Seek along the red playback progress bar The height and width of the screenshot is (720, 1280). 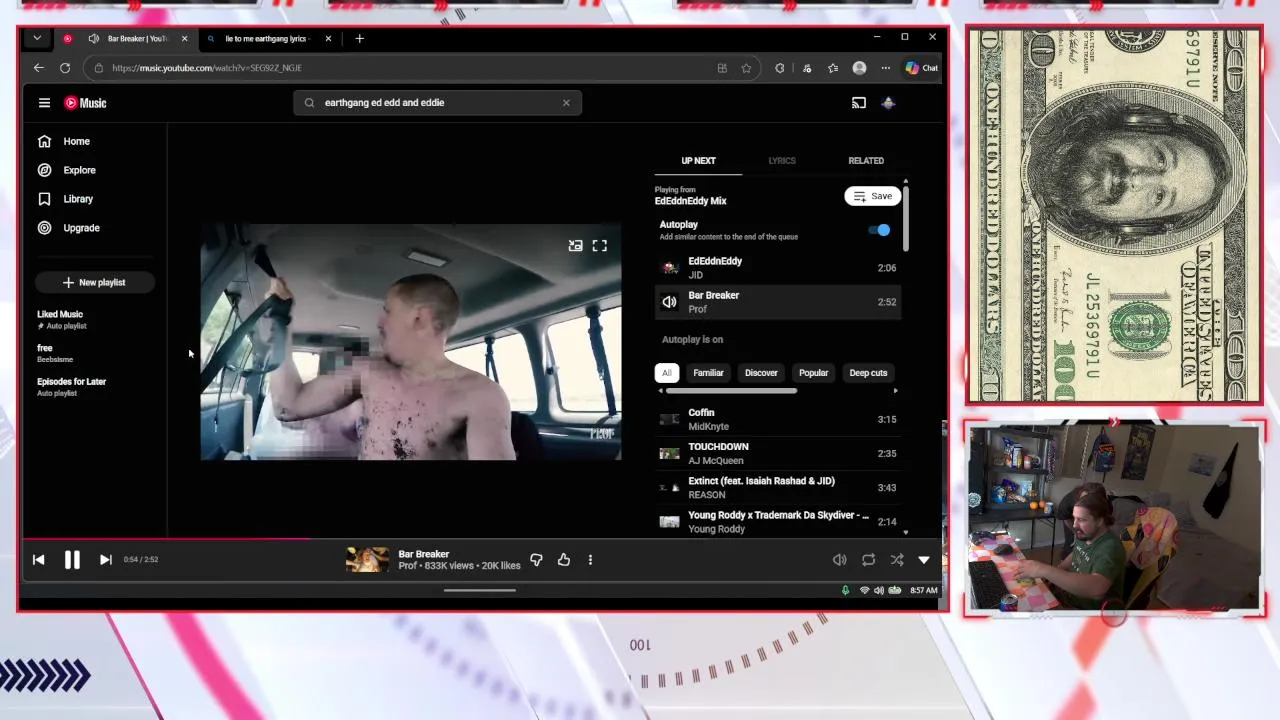click(480, 539)
